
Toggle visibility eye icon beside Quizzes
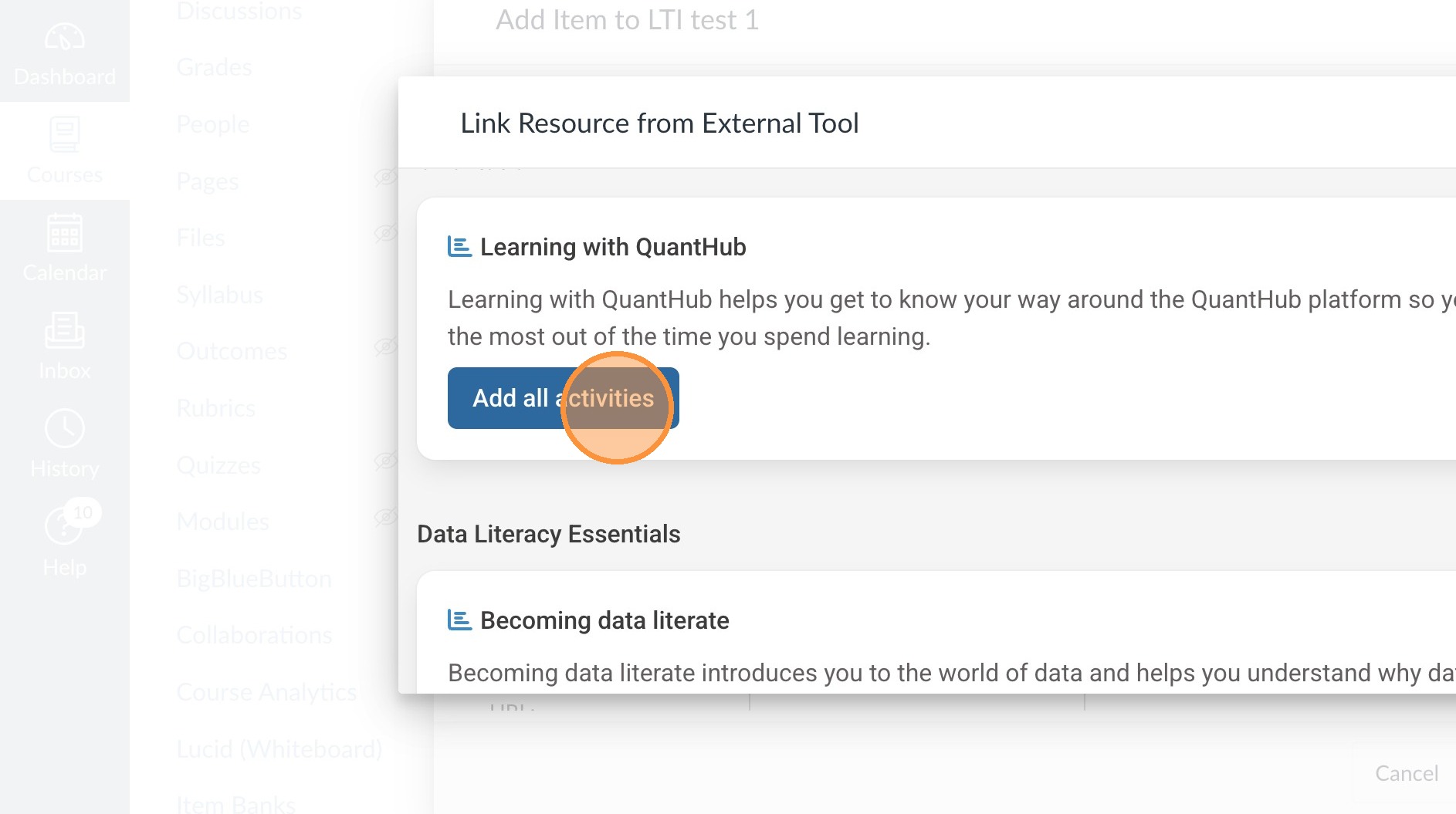(385, 461)
